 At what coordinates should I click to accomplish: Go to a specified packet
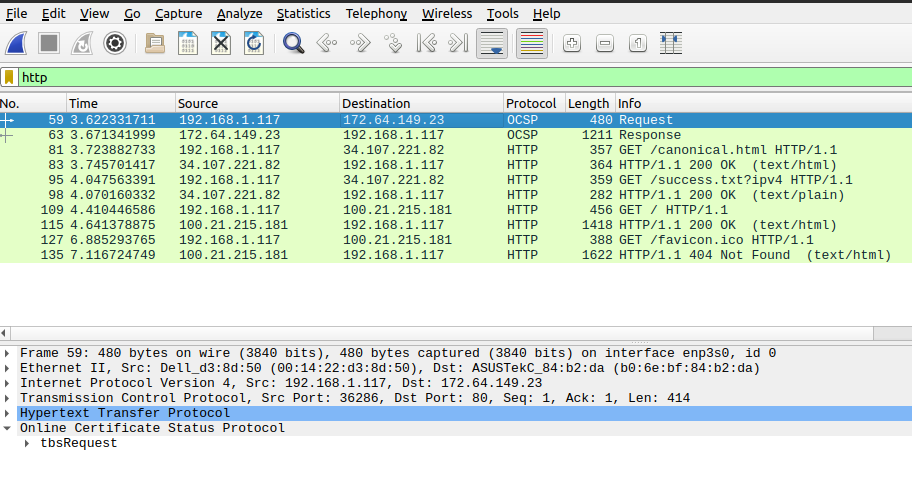tap(393, 43)
